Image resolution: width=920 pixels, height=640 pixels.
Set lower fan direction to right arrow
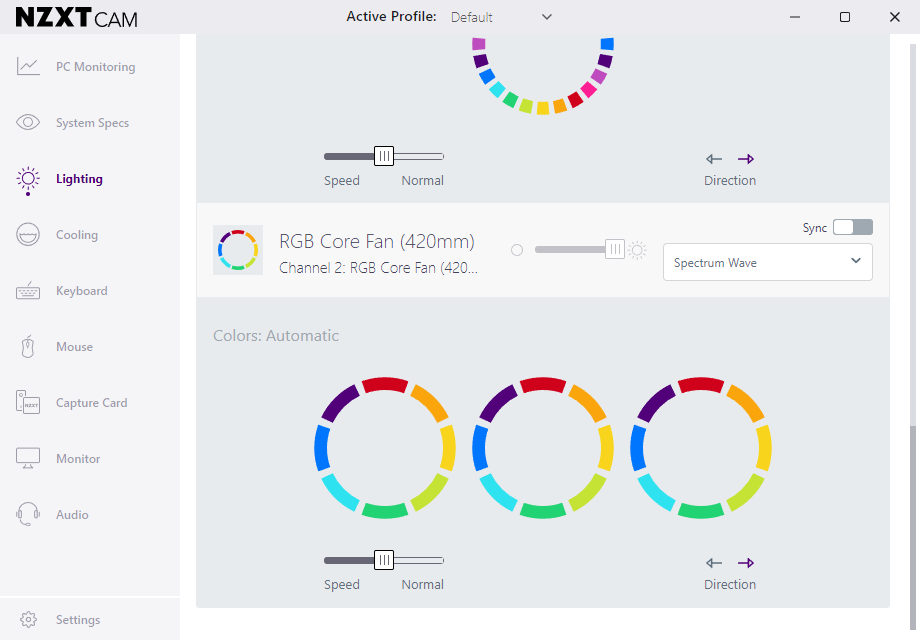click(746, 563)
